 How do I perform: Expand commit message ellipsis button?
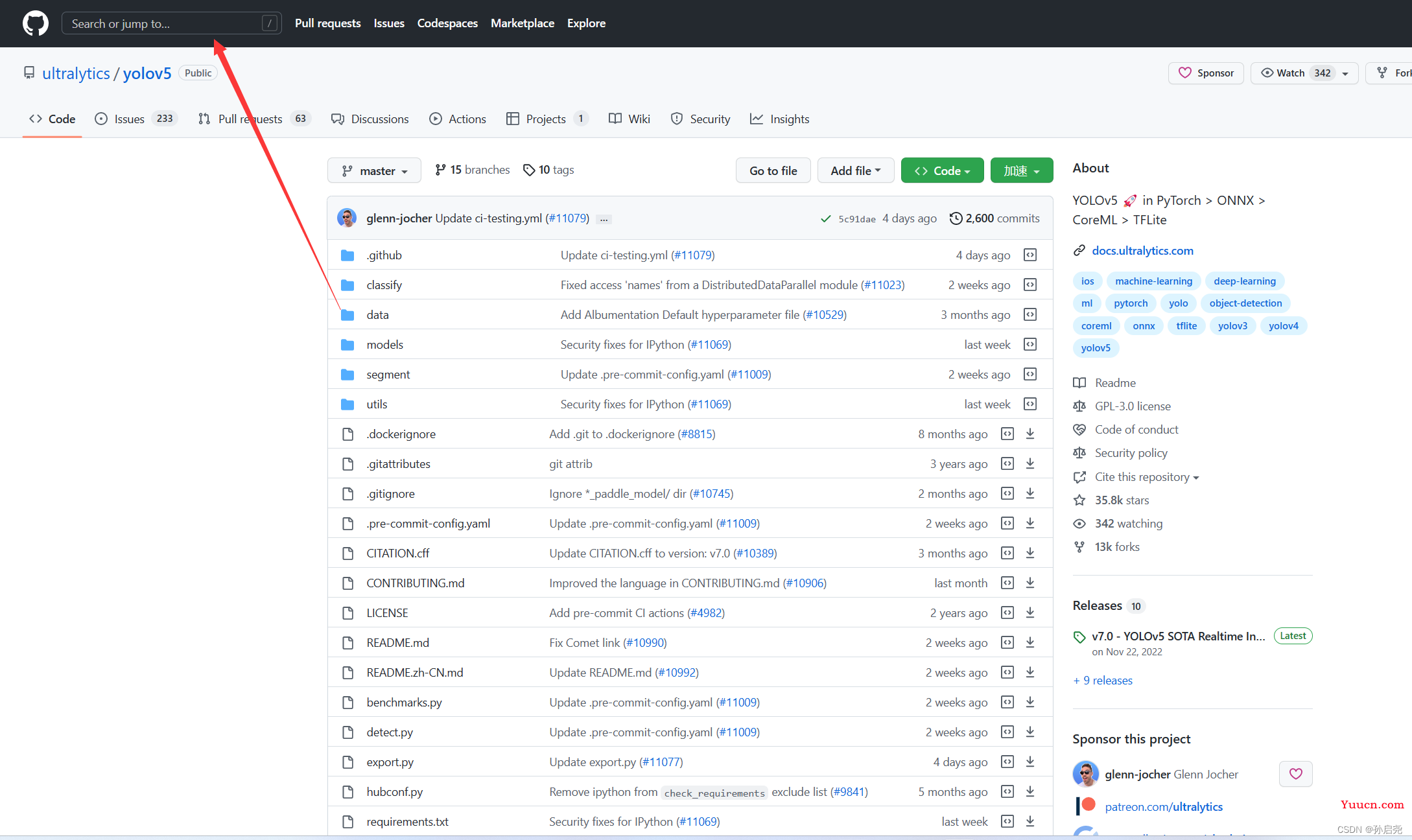(604, 219)
